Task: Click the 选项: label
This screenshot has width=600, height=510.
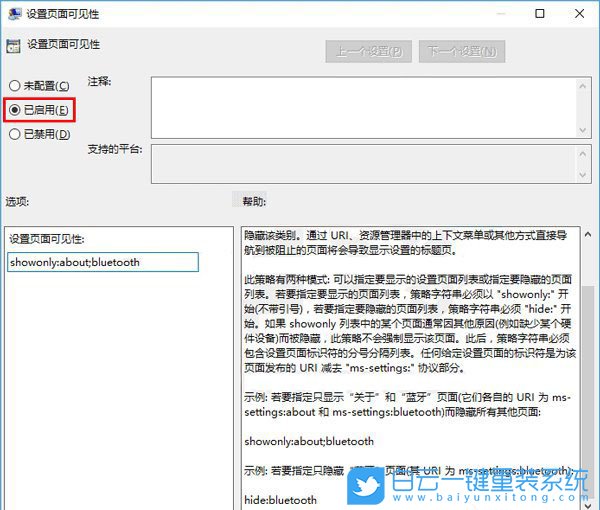Action: [17, 201]
